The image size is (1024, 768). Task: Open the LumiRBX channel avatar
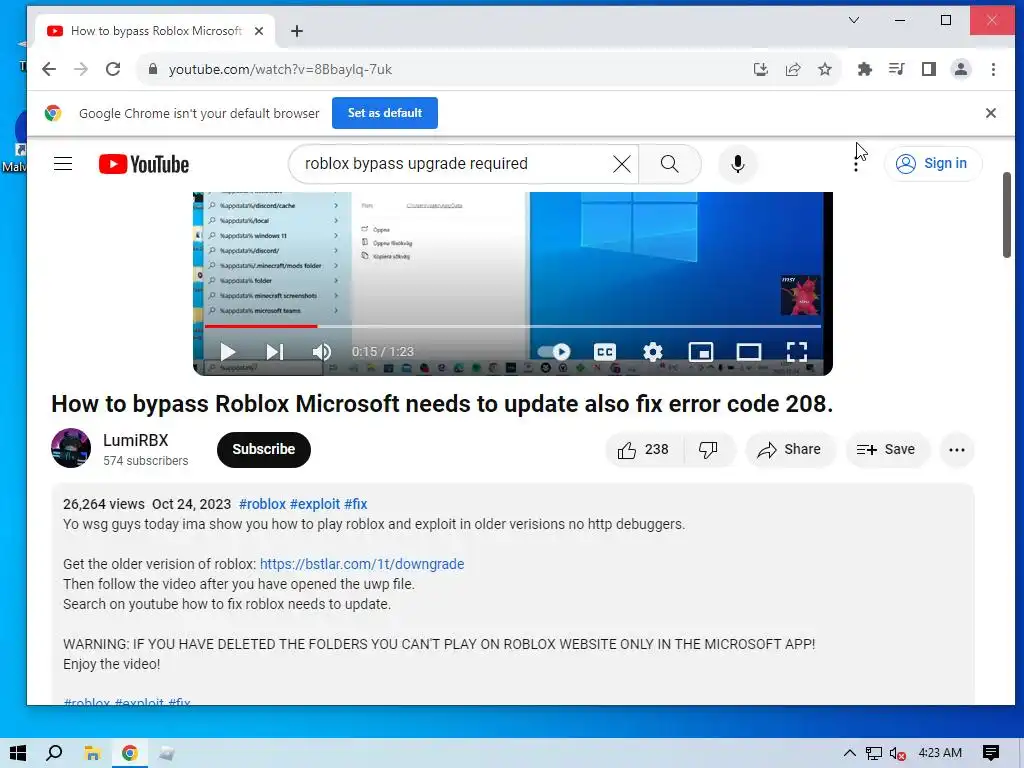click(71, 449)
